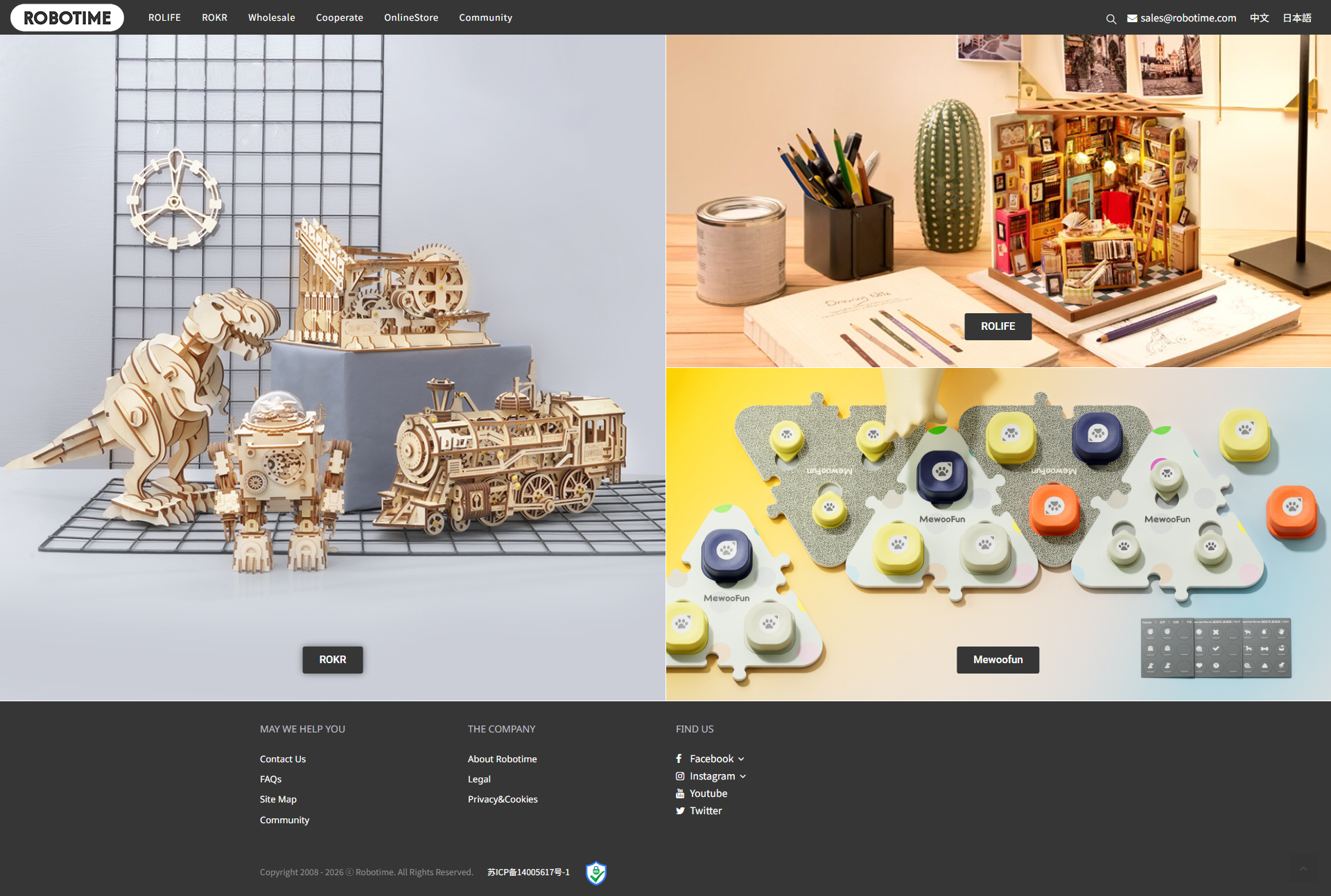Image resolution: width=1331 pixels, height=896 pixels.
Task: Click the Youtube icon in footer
Action: (680, 793)
